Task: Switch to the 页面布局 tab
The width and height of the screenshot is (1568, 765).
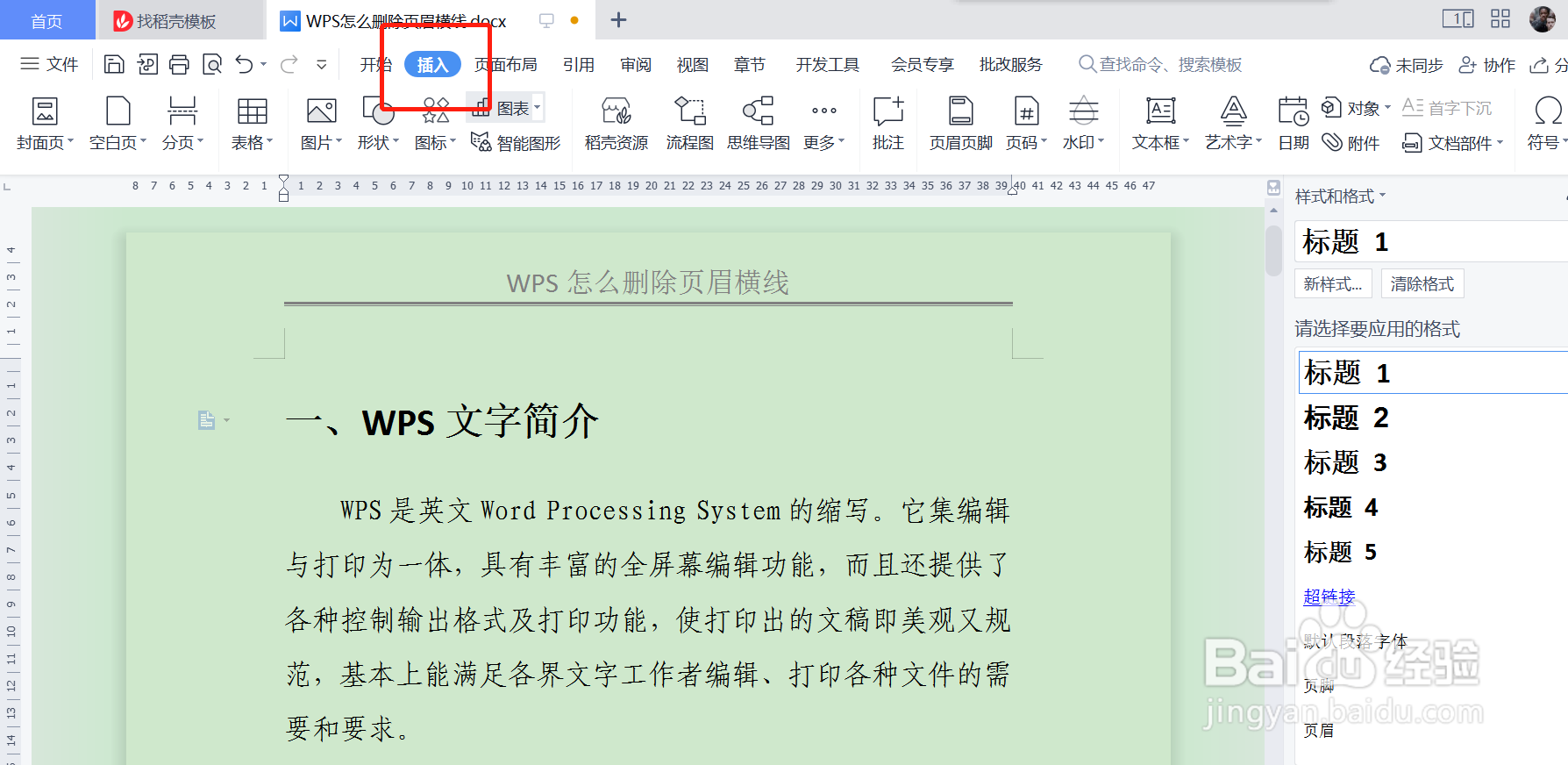Action: pyautogui.click(x=506, y=64)
